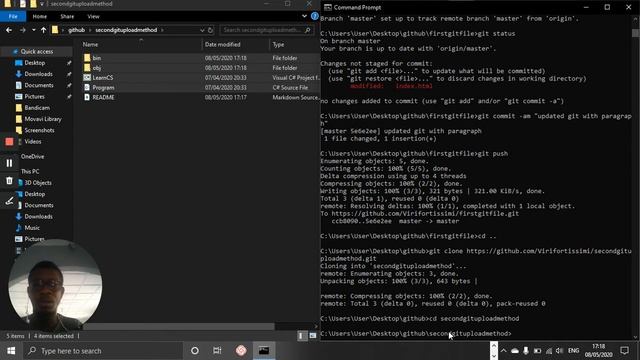Go forward in File Explorer
Screen dimensions: 640x360
click(22, 30)
